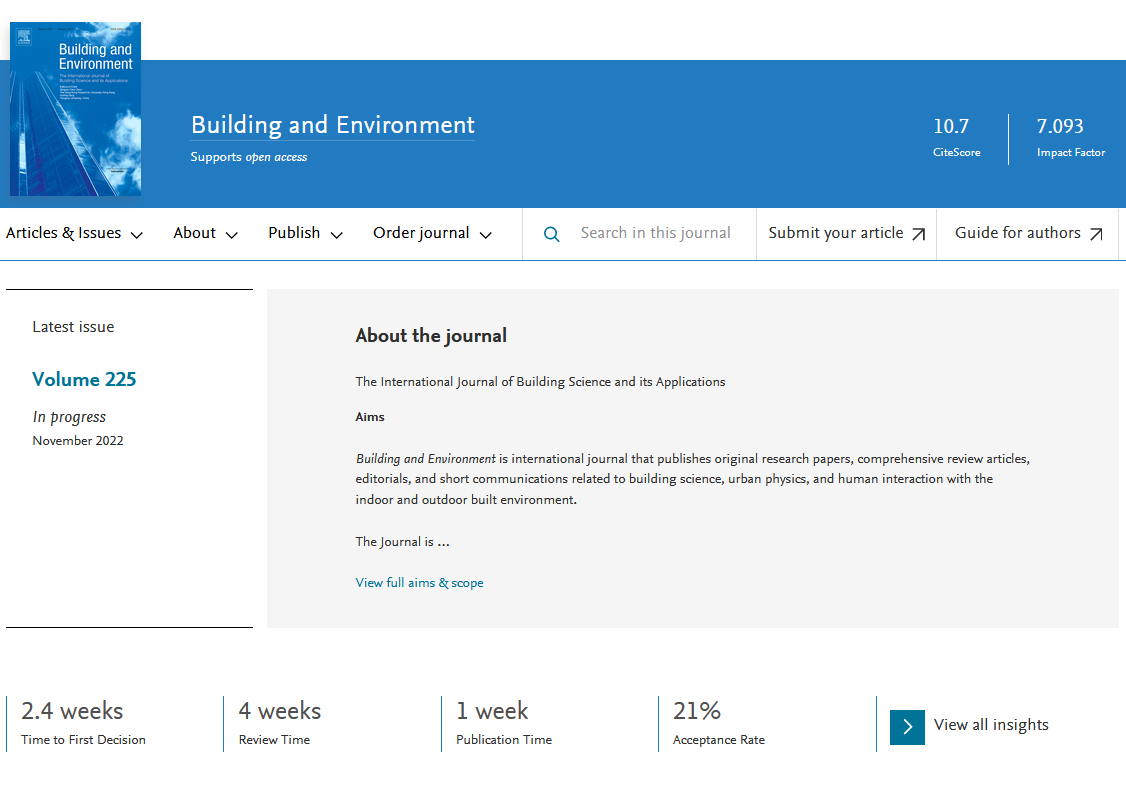The image size is (1126, 790).
Task: Expand the About menu chevron
Action: [x=232, y=235]
